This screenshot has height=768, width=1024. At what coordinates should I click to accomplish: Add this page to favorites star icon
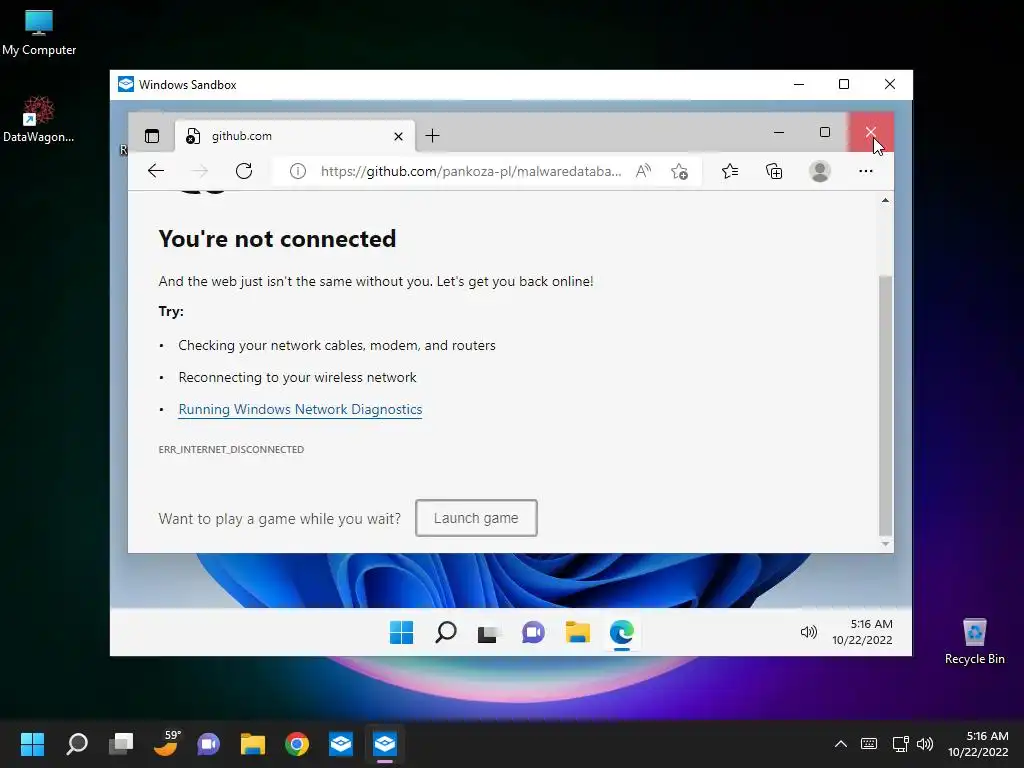click(679, 171)
